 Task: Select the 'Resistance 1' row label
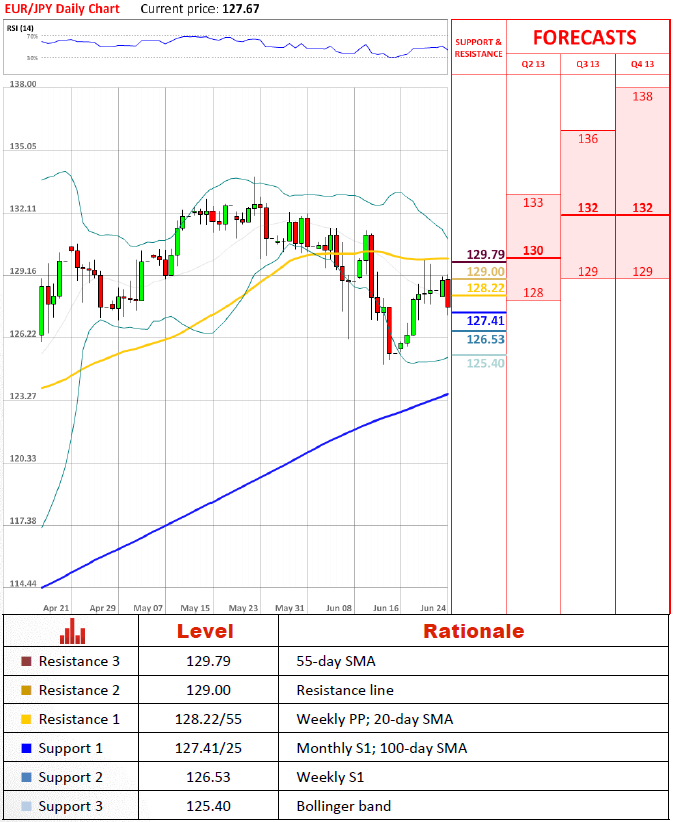(x=79, y=719)
